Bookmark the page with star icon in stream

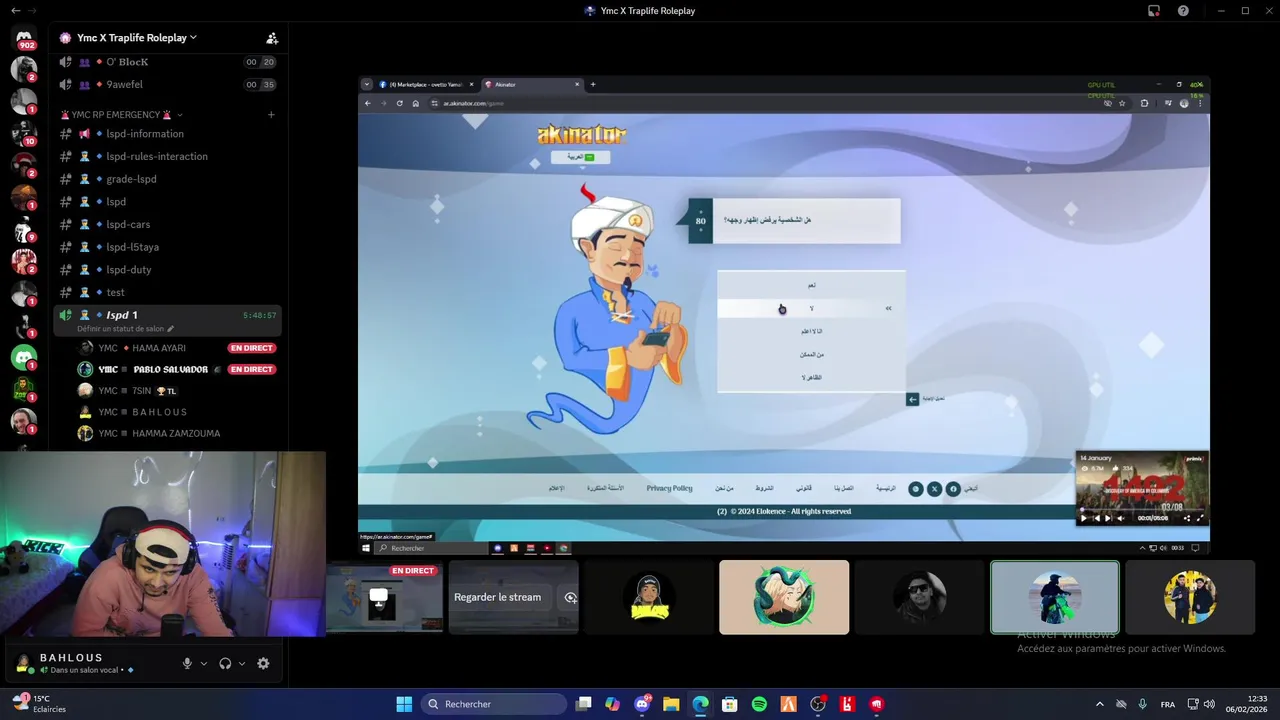coord(1122,103)
